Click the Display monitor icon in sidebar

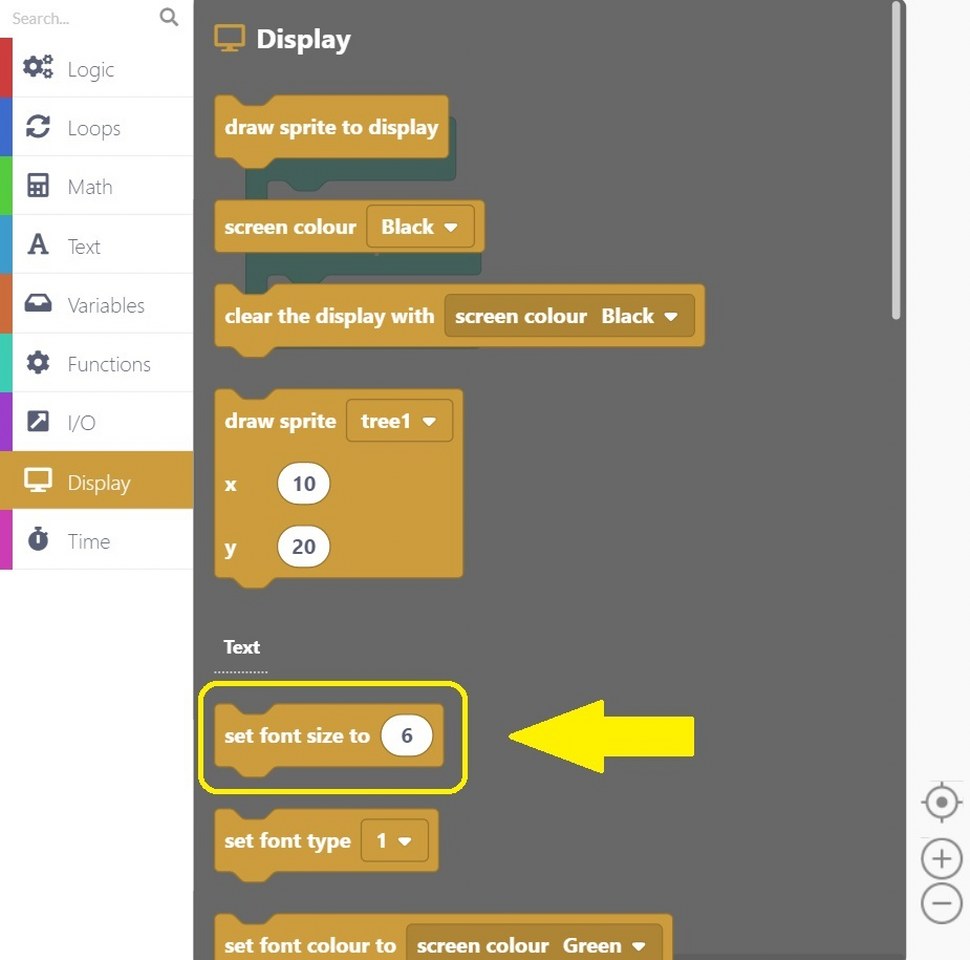pyautogui.click(x=38, y=480)
